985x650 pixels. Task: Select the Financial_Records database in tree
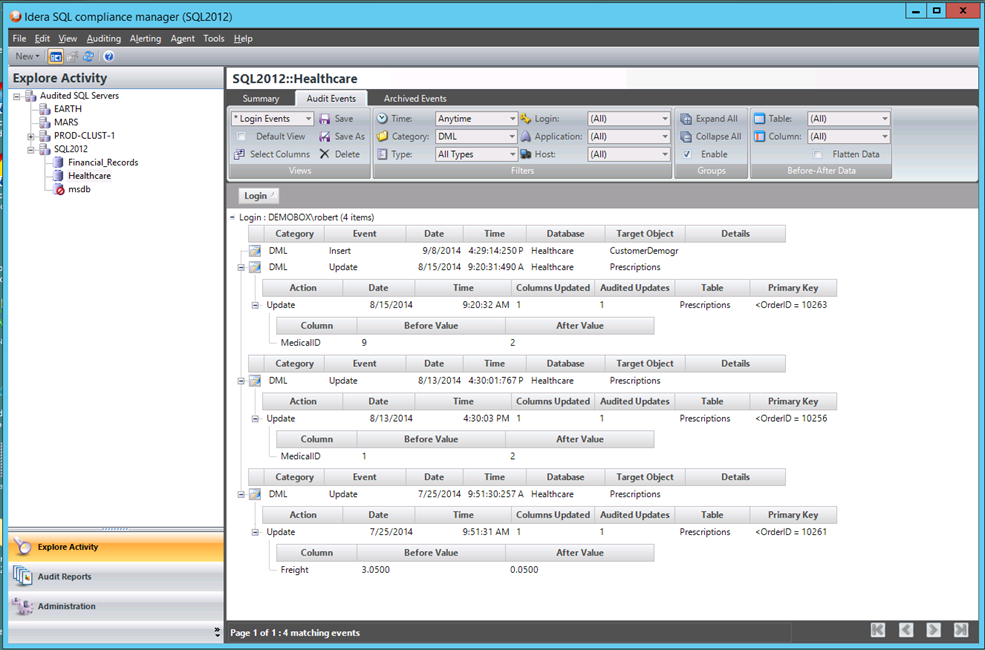click(x=103, y=162)
